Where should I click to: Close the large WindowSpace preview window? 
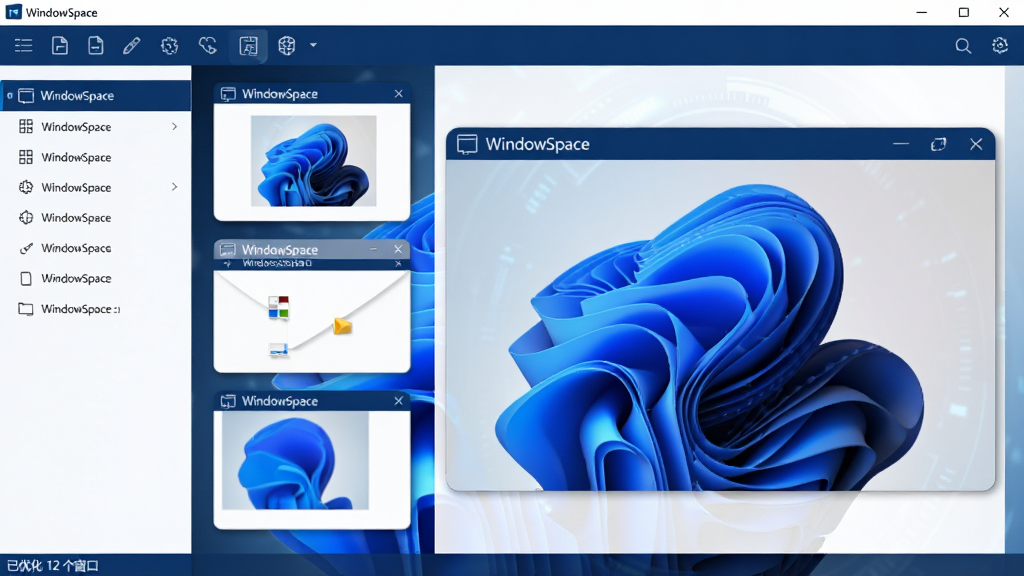click(x=976, y=144)
